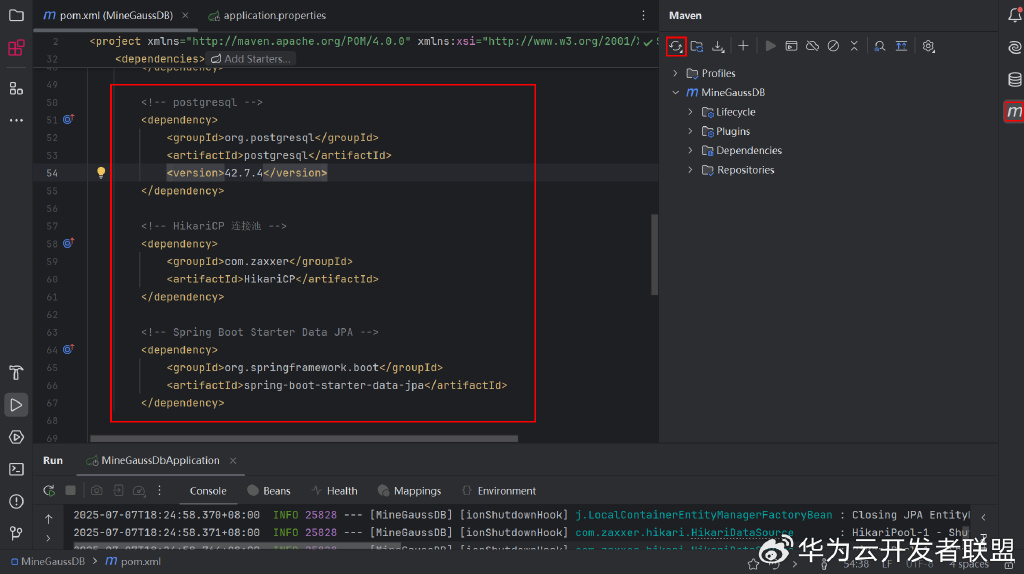Expand Profiles node in Maven
This screenshot has width=1024, height=574.
(675, 73)
